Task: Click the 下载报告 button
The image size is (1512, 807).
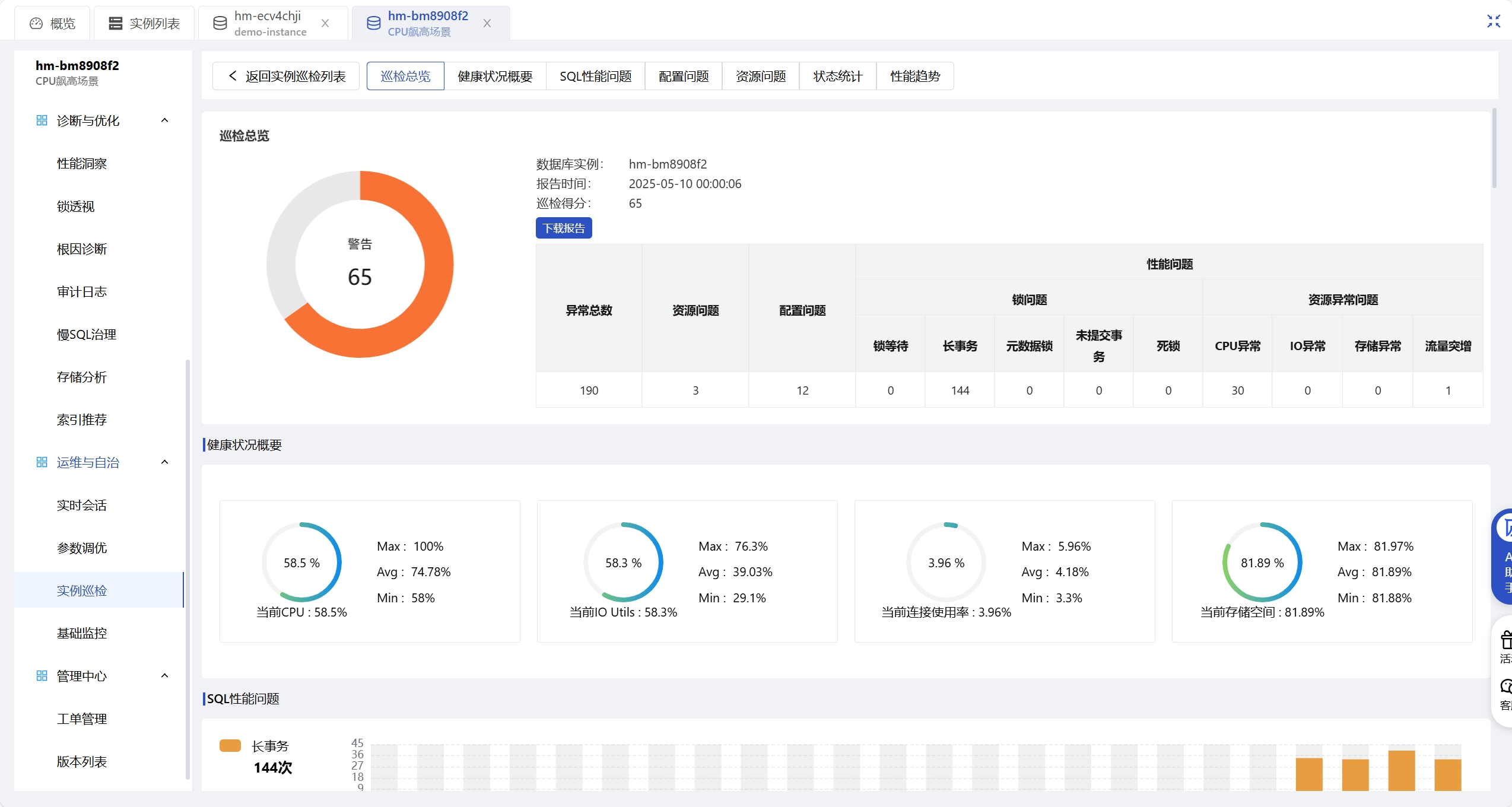Action: coord(564,228)
